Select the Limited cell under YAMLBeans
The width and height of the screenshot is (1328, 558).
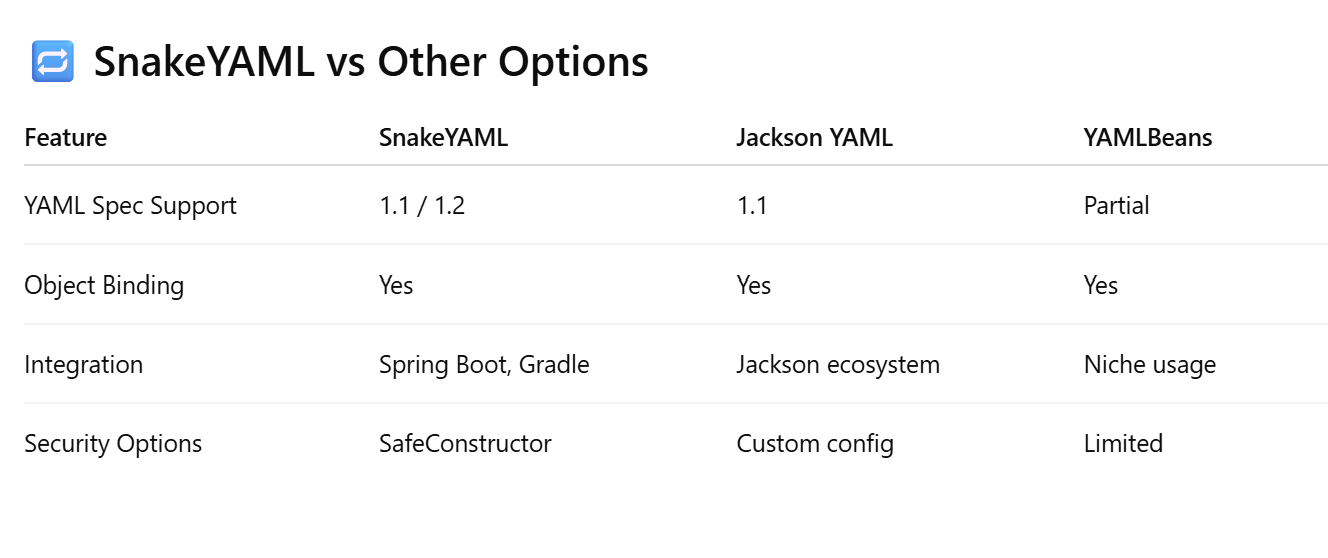1123,444
